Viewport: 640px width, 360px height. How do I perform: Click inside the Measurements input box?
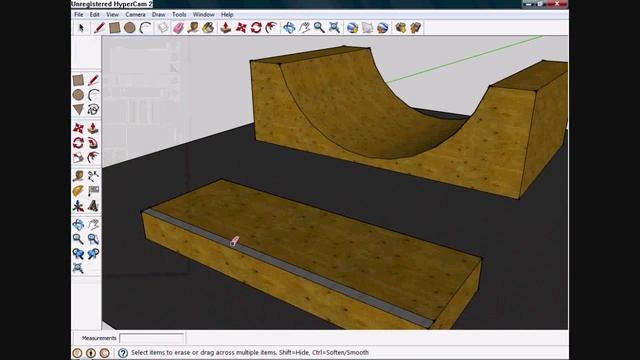point(152,338)
